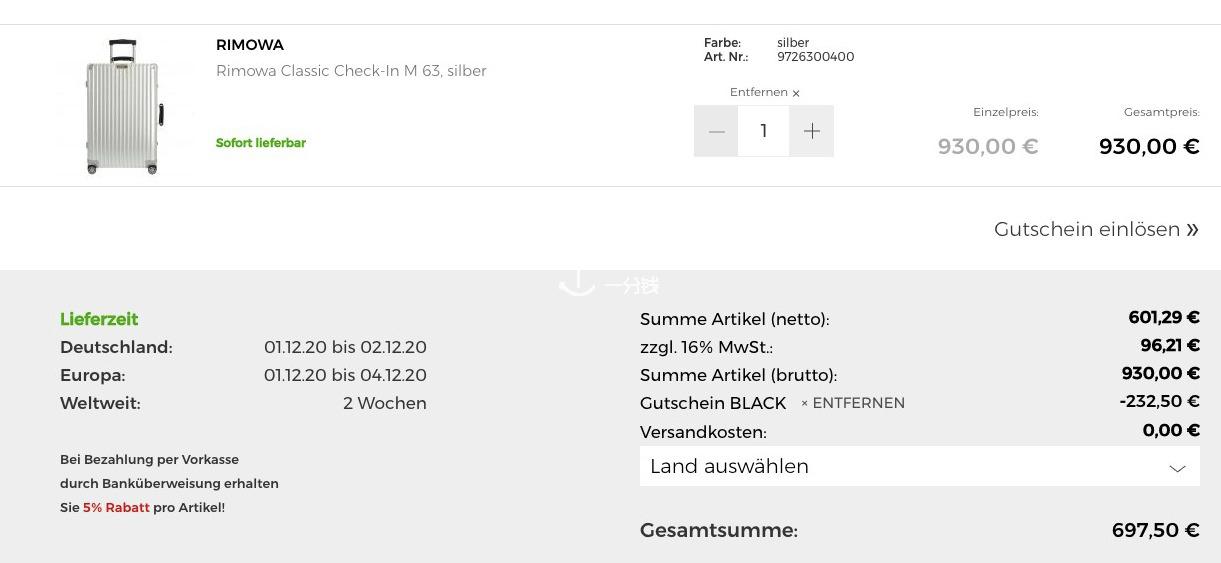This screenshot has height=563, width=1221.
Task: Click the Gesamtsumme amount 697,50 €
Action: pyautogui.click(x=1155, y=530)
